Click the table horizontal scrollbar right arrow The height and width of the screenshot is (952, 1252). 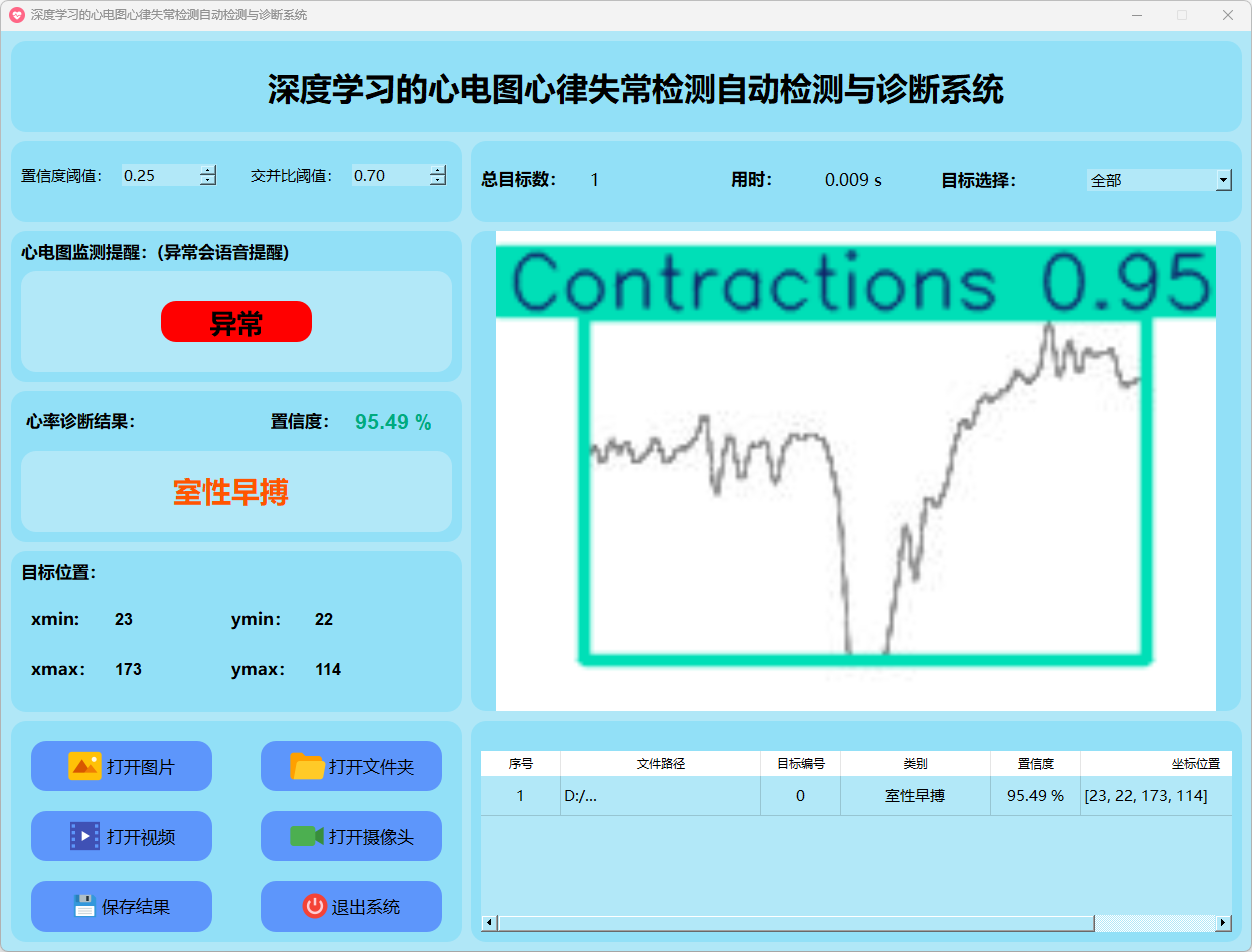(x=1223, y=922)
